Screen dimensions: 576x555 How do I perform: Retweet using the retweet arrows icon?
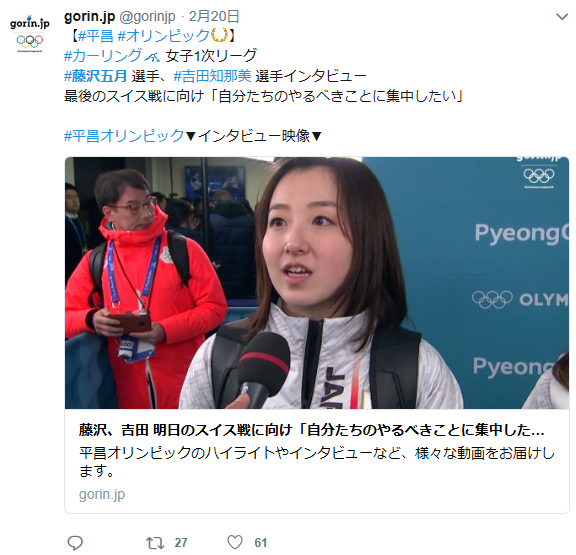click(x=155, y=543)
